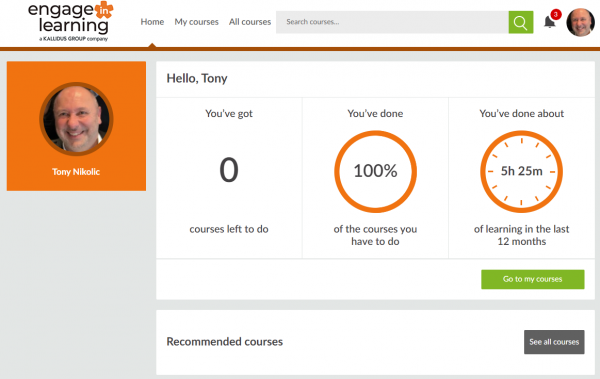
Task: Click the Go to my courses button
Action: (533, 279)
